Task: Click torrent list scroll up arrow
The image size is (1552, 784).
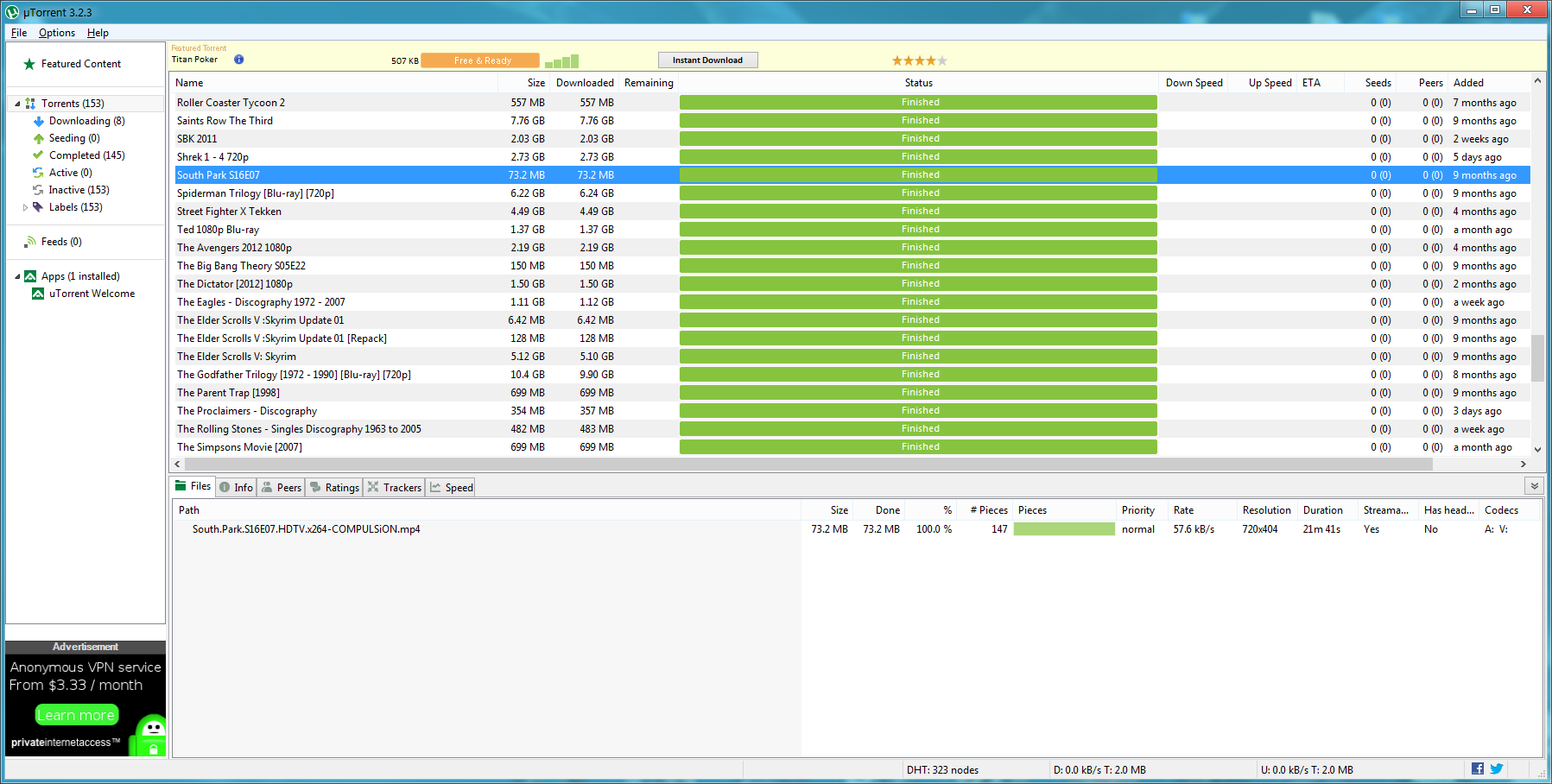Action: coord(1537,81)
